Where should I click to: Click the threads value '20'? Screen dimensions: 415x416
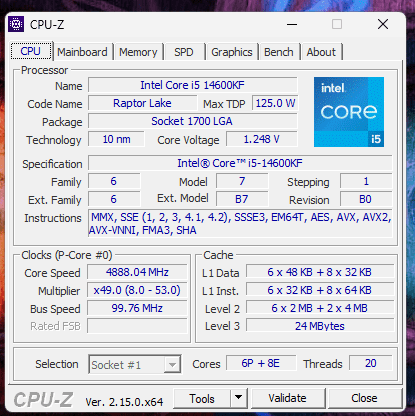click(371, 363)
